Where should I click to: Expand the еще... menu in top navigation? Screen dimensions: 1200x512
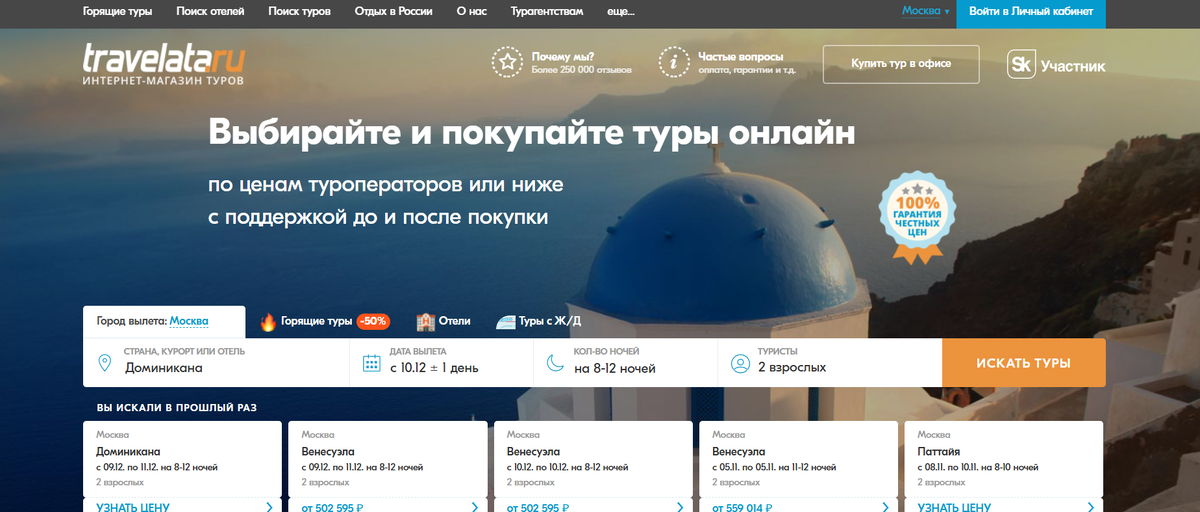coord(620,12)
